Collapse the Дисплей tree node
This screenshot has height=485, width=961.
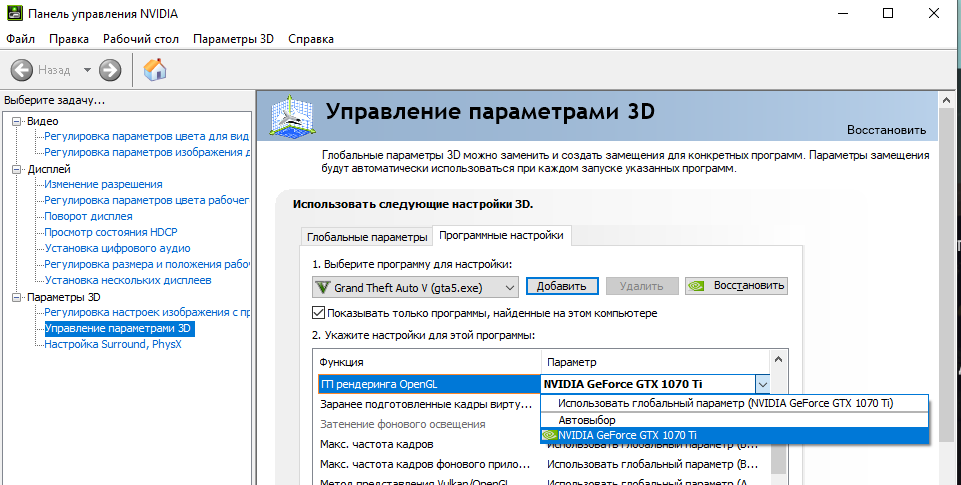17,169
